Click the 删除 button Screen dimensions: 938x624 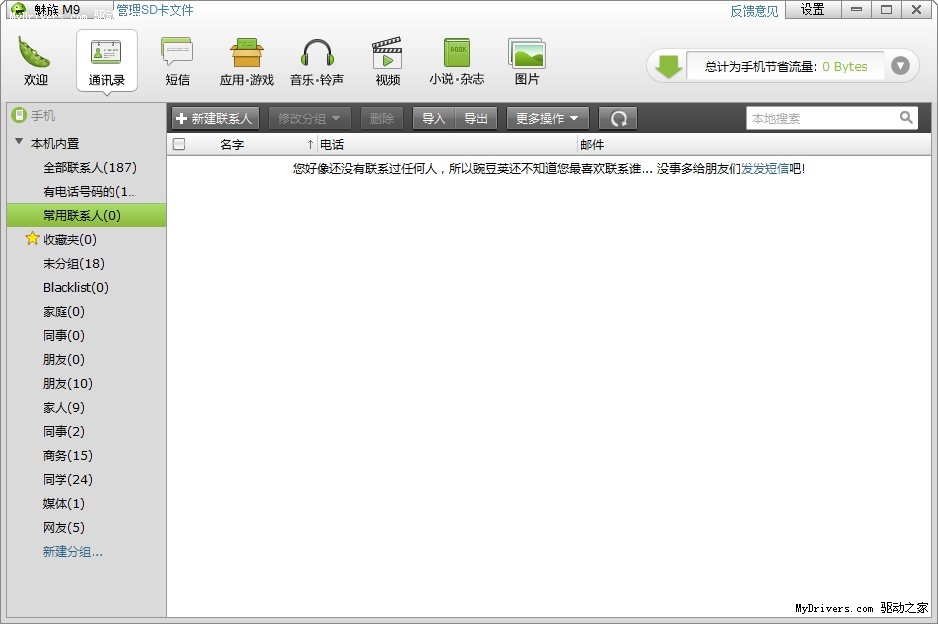click(x=382, y=118)
